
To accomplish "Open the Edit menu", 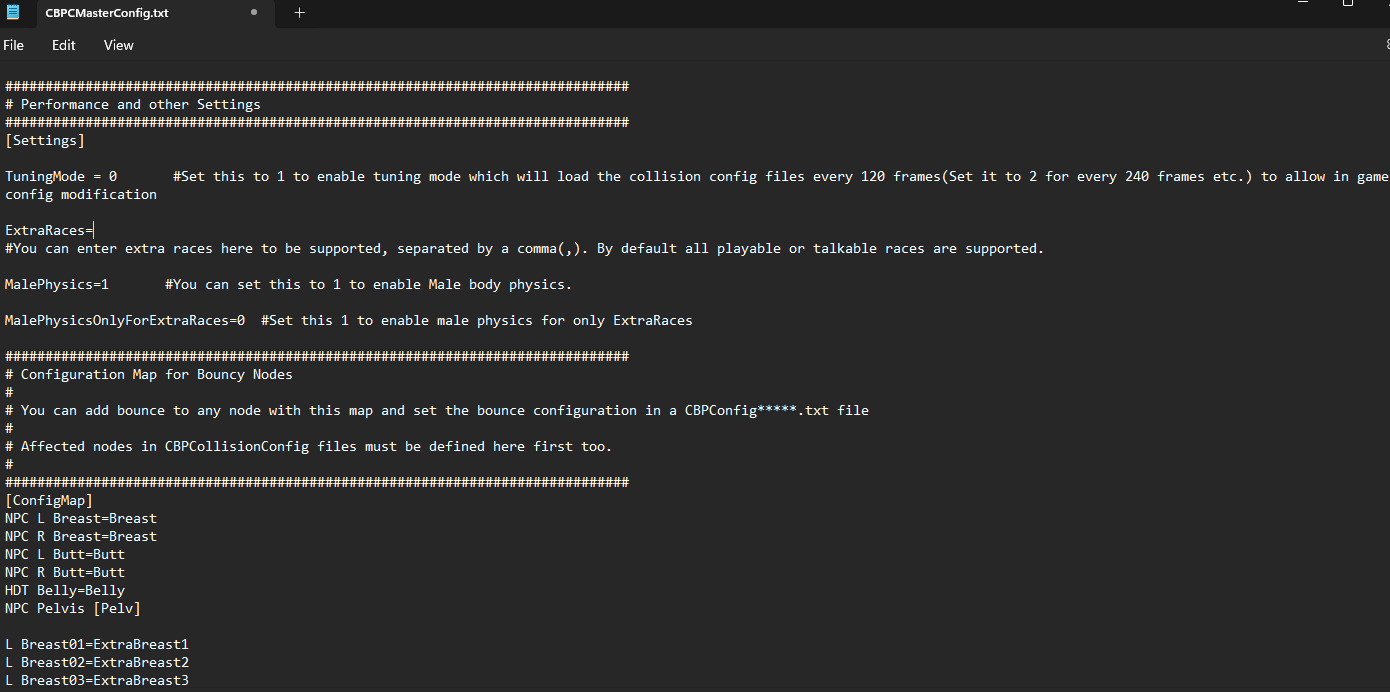I will 64,45.
